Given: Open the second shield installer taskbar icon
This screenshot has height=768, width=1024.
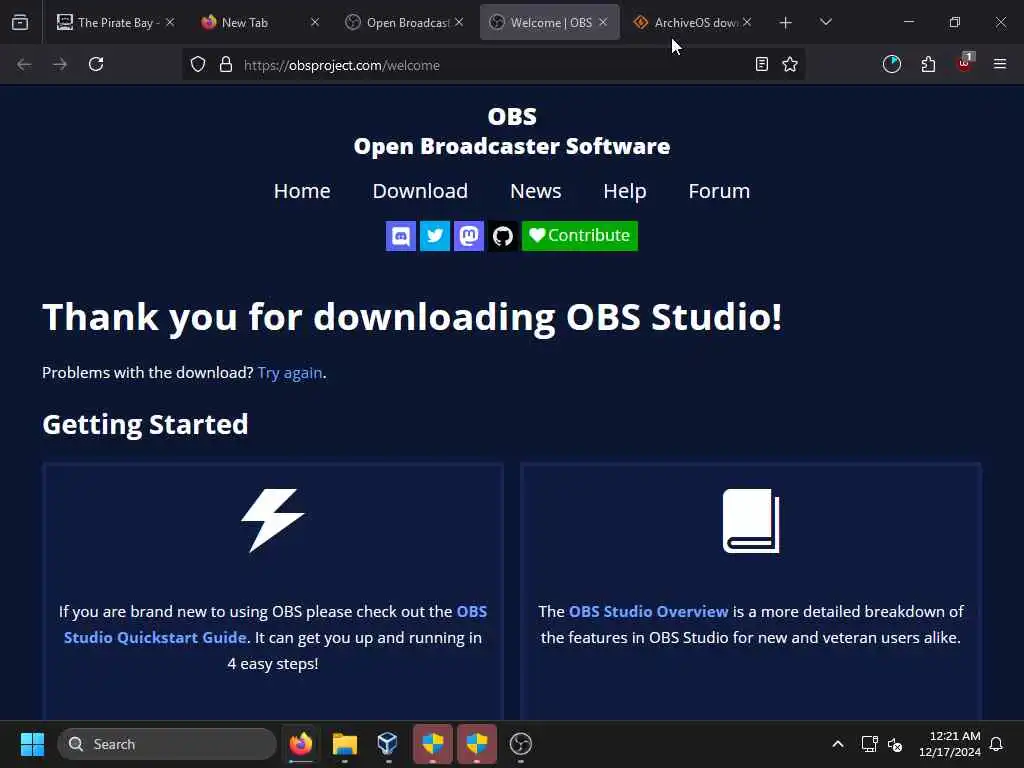Looking at the screenshot, I should tap(477, 744).
